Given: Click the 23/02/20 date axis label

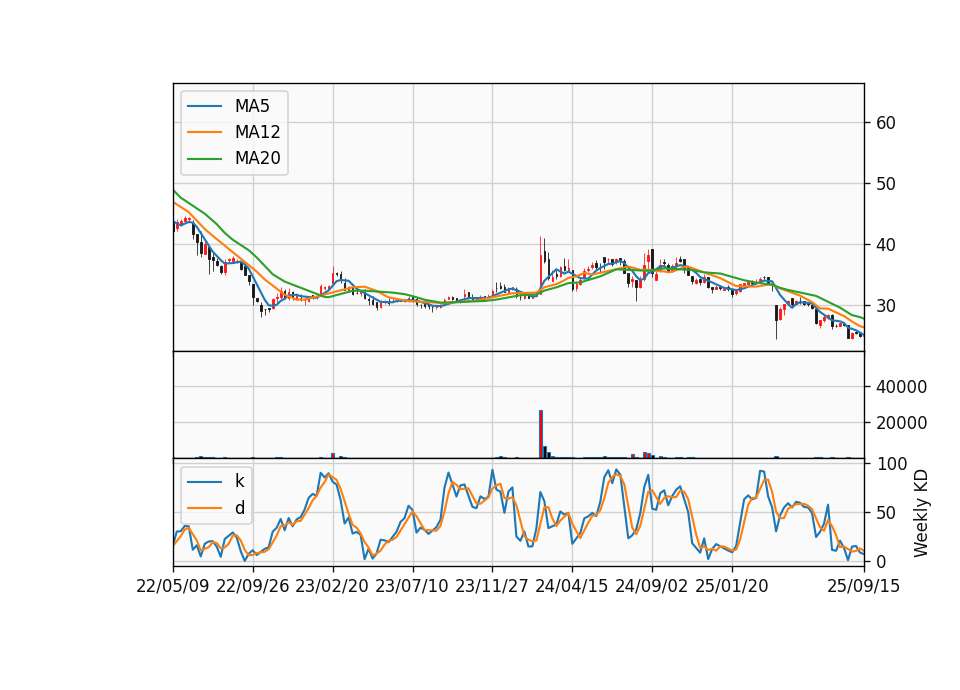Looking at the screenshot, I should point(332,586).
